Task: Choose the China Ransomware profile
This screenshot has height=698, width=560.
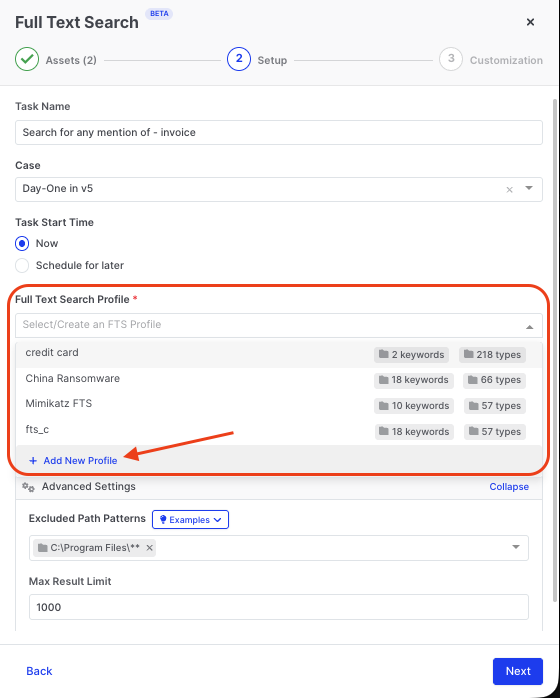Action: click(279, 379)
